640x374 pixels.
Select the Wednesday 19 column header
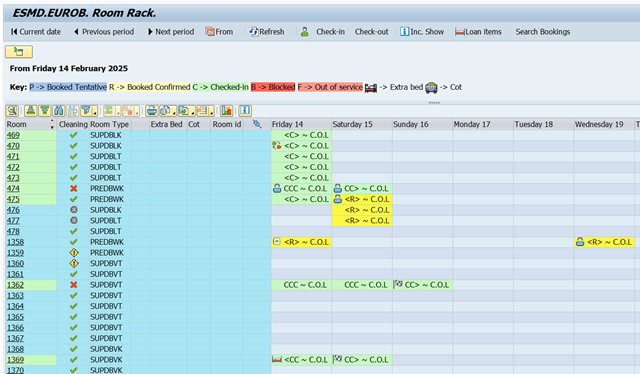tap(604, 124)
